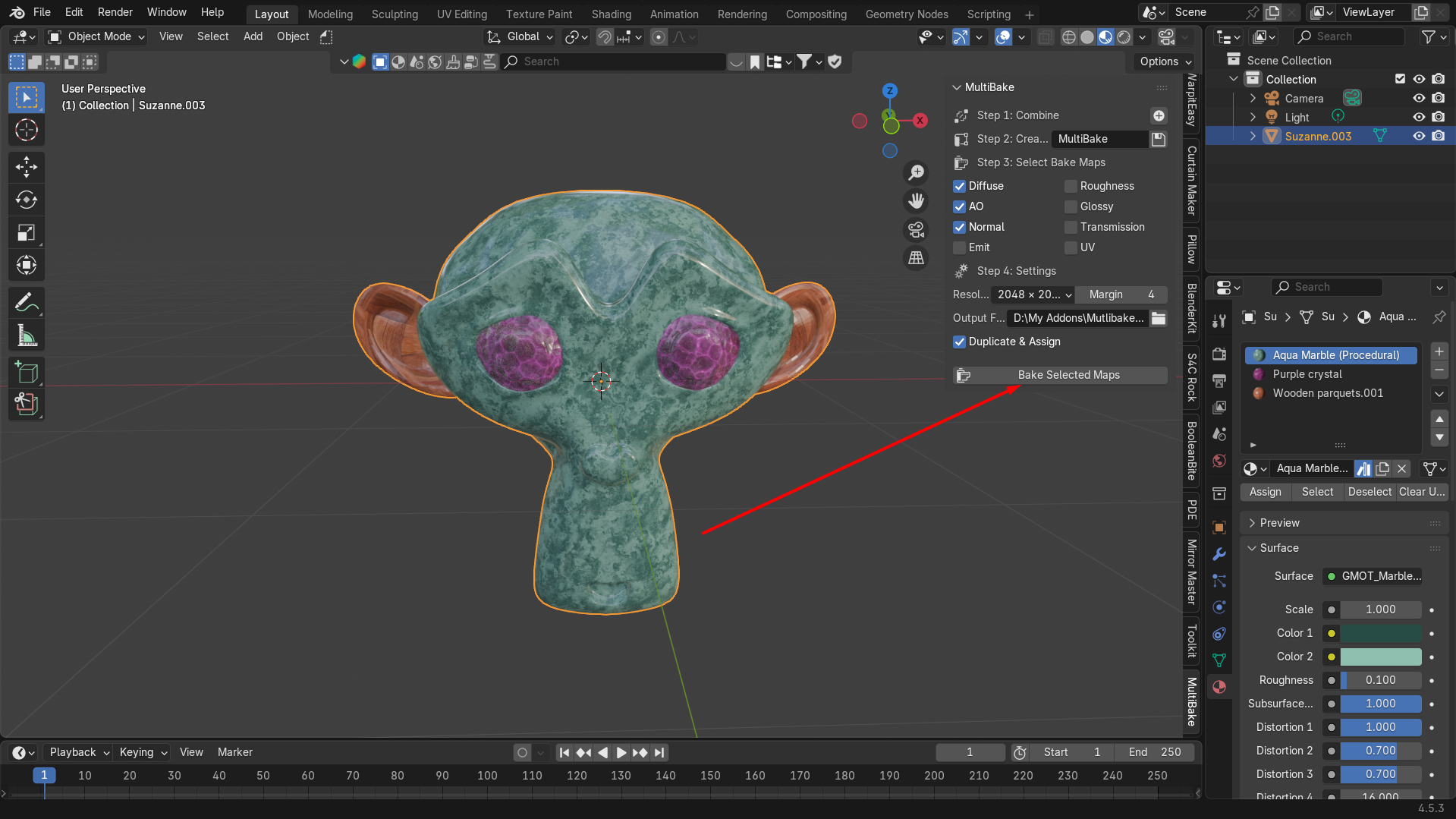
Task: Select the Add Cube tool
Action: tap(27, 372)
